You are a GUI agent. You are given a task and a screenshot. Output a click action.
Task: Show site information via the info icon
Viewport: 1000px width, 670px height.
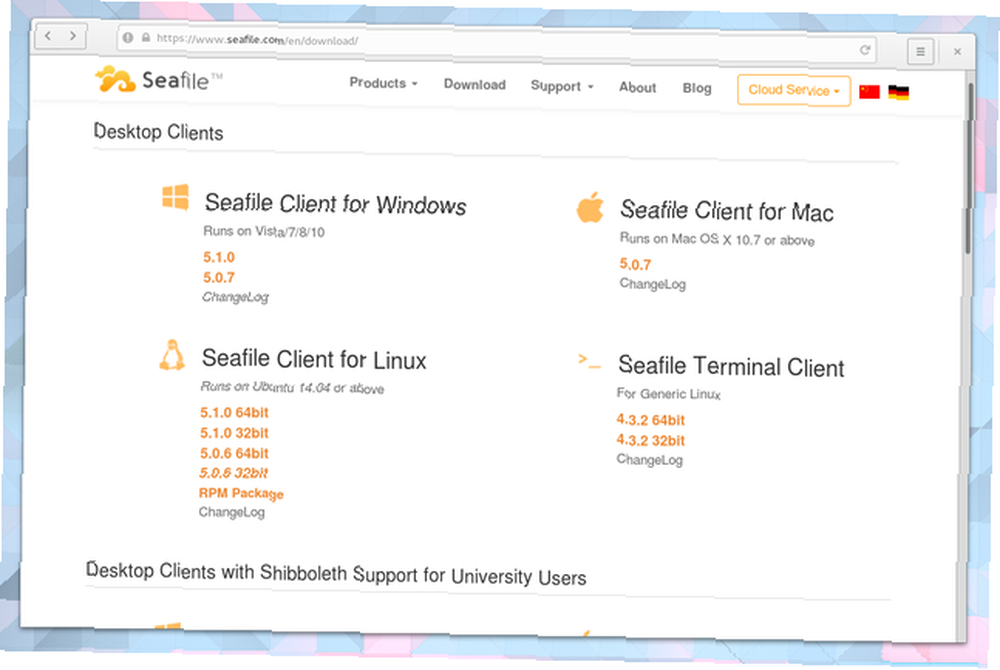[x=128, y=38]
